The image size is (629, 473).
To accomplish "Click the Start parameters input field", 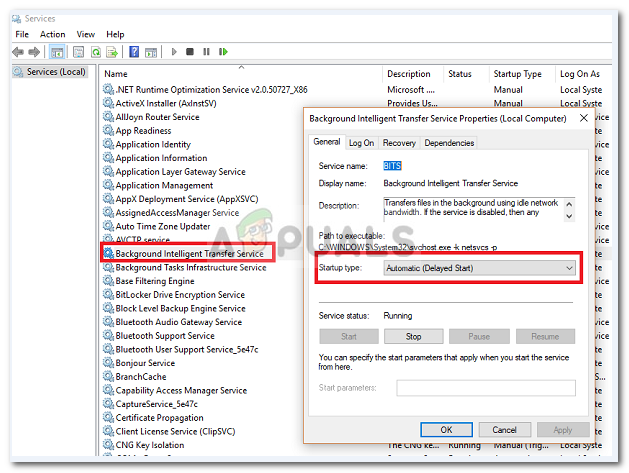I will pos(486,388).
